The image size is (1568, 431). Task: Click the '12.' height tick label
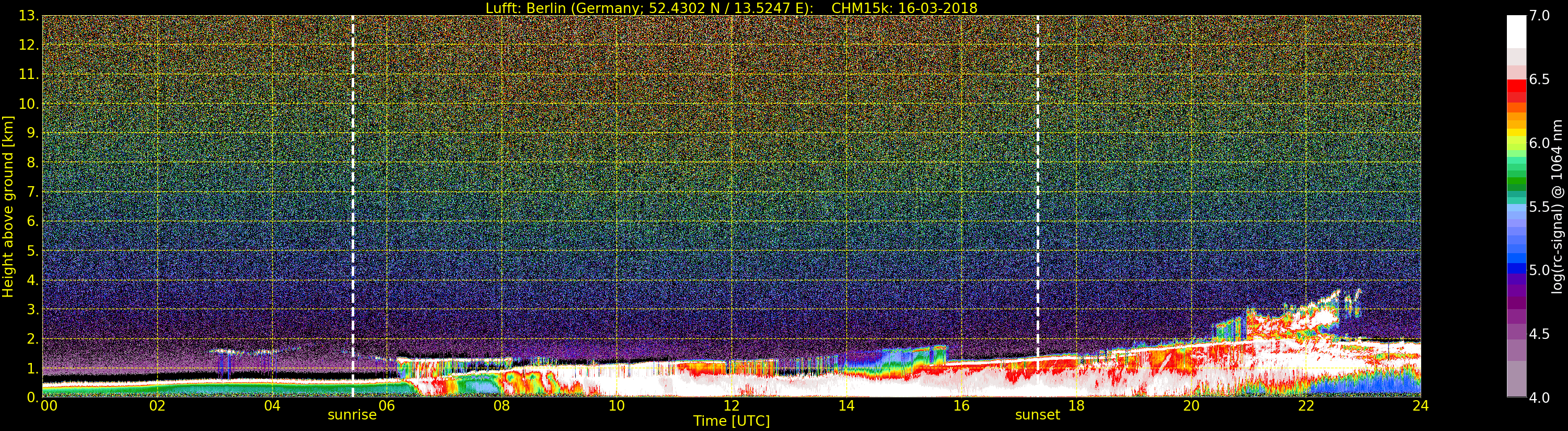pos(28,45)
